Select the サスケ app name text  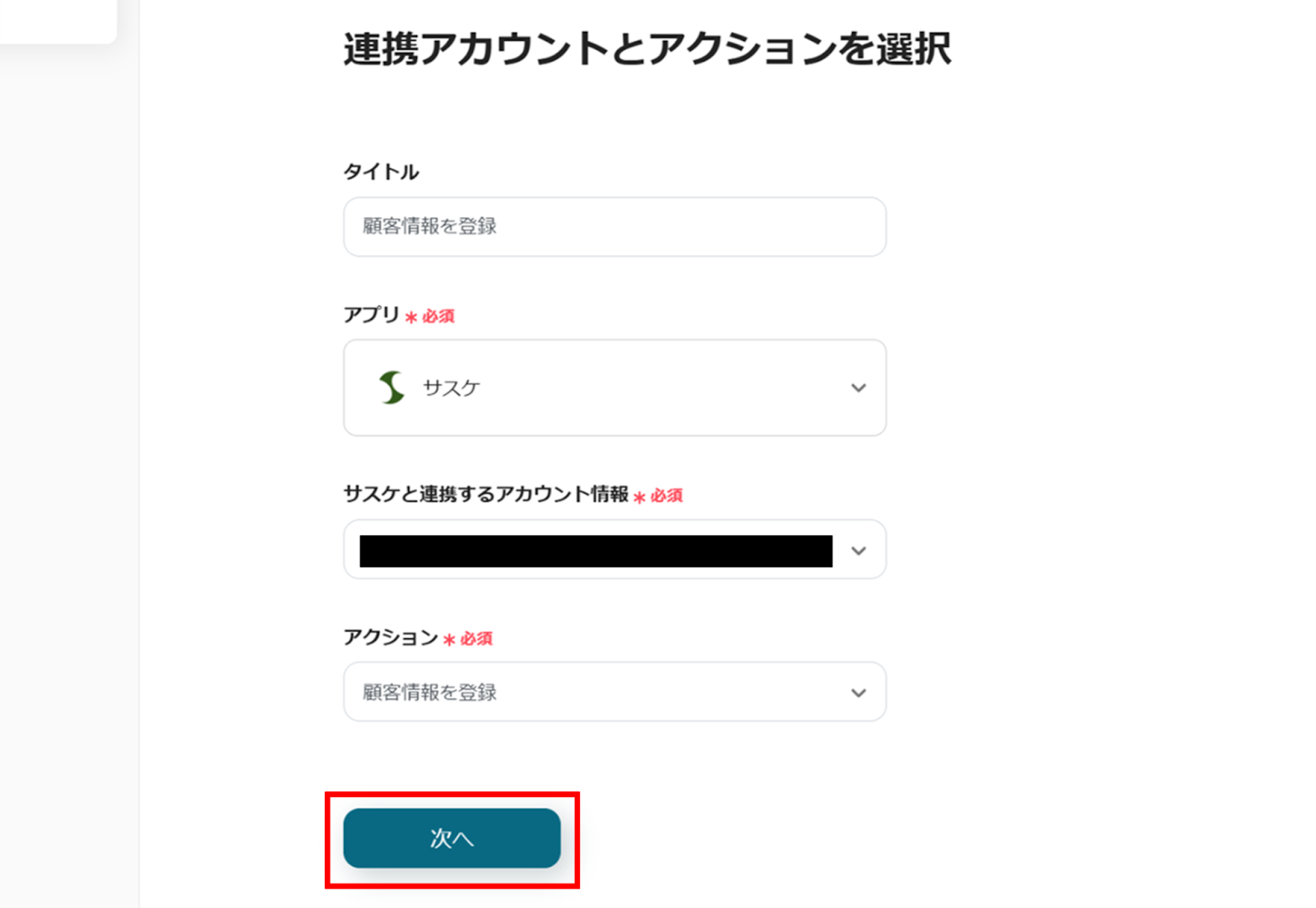[452, 388]
